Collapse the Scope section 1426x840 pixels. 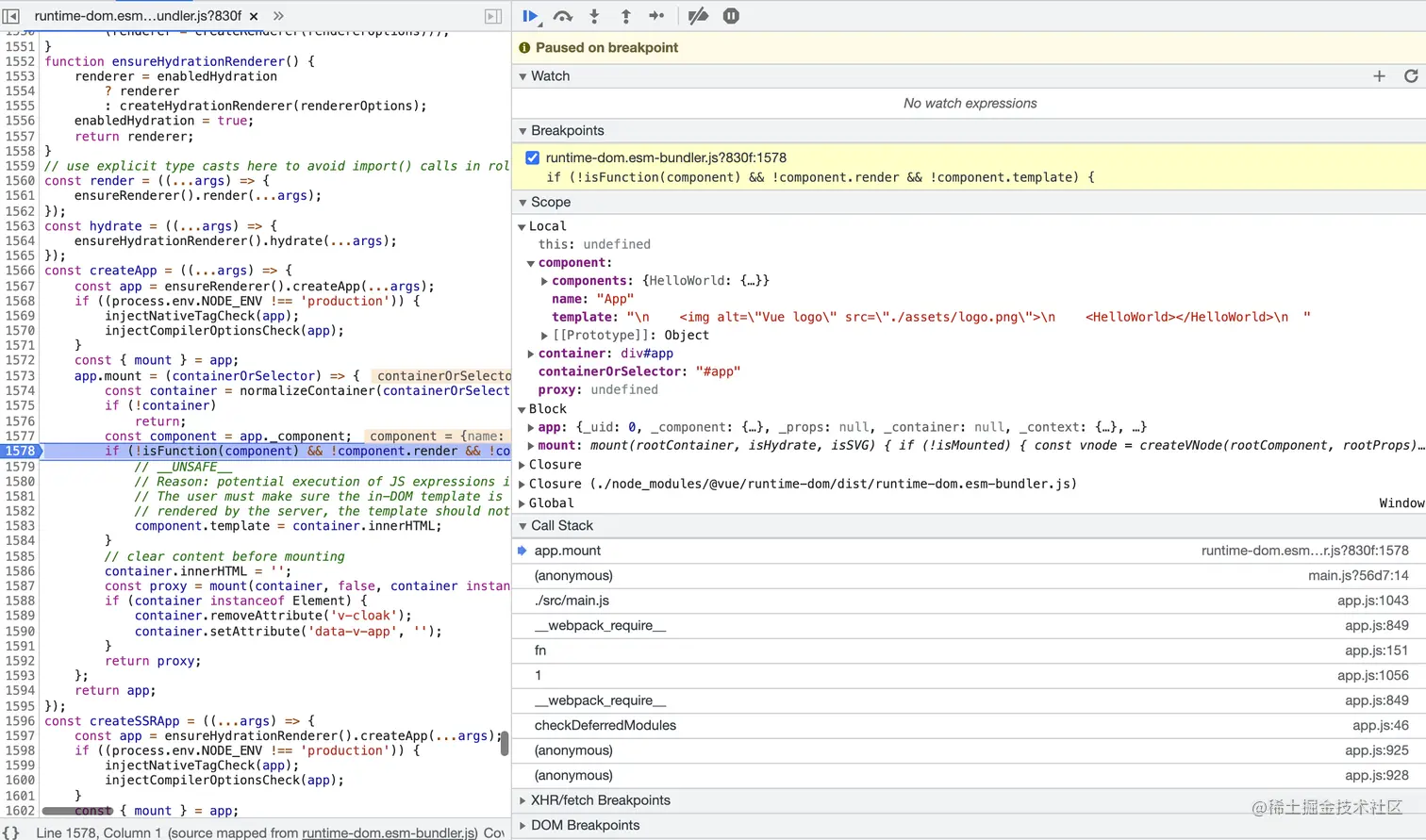pos(522,203)
